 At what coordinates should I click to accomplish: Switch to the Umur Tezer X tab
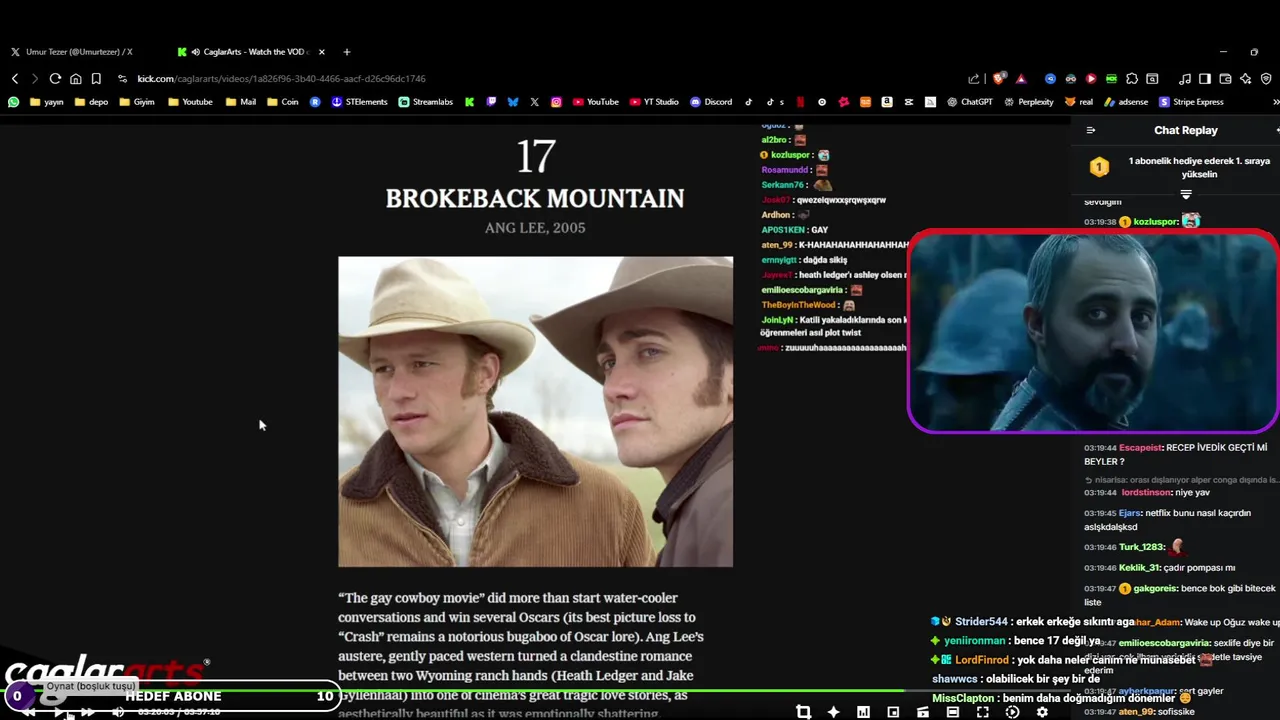pyautogui.click(x=78, y=52)
